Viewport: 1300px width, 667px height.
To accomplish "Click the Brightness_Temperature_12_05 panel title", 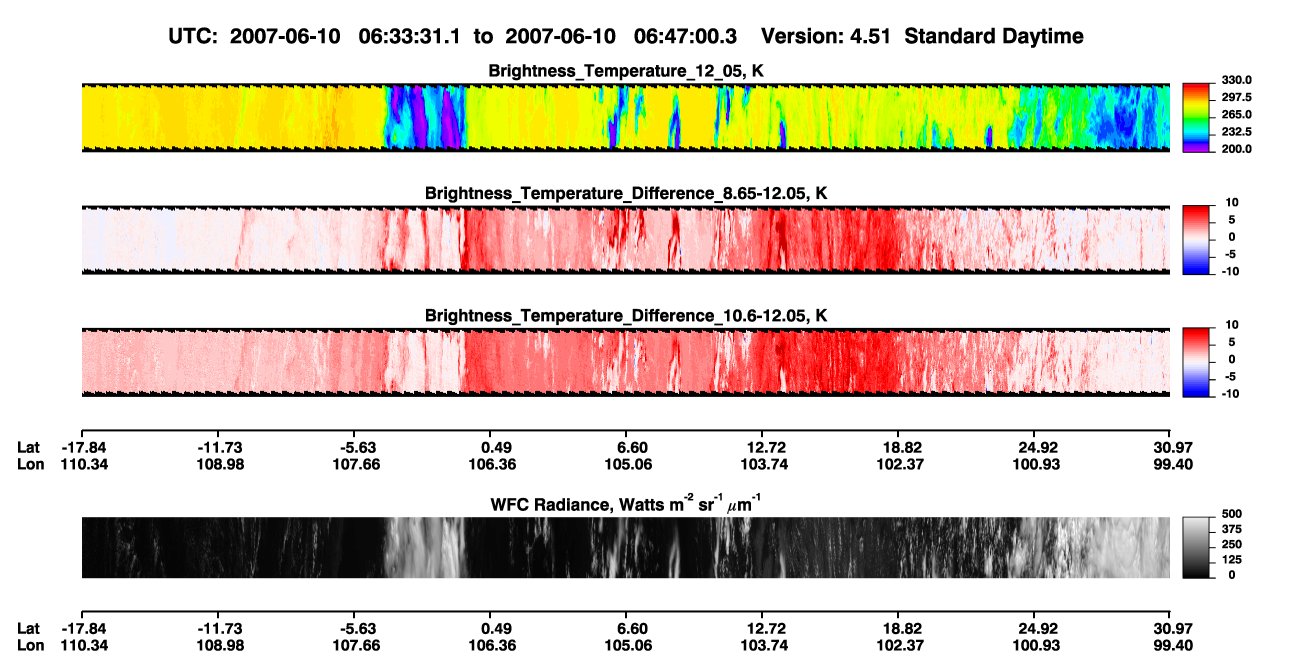I will (x=626, y=71).
